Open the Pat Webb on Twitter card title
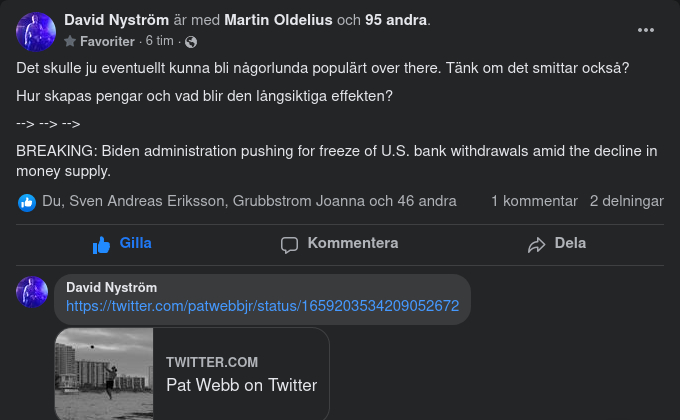 (x=241, y=385)
